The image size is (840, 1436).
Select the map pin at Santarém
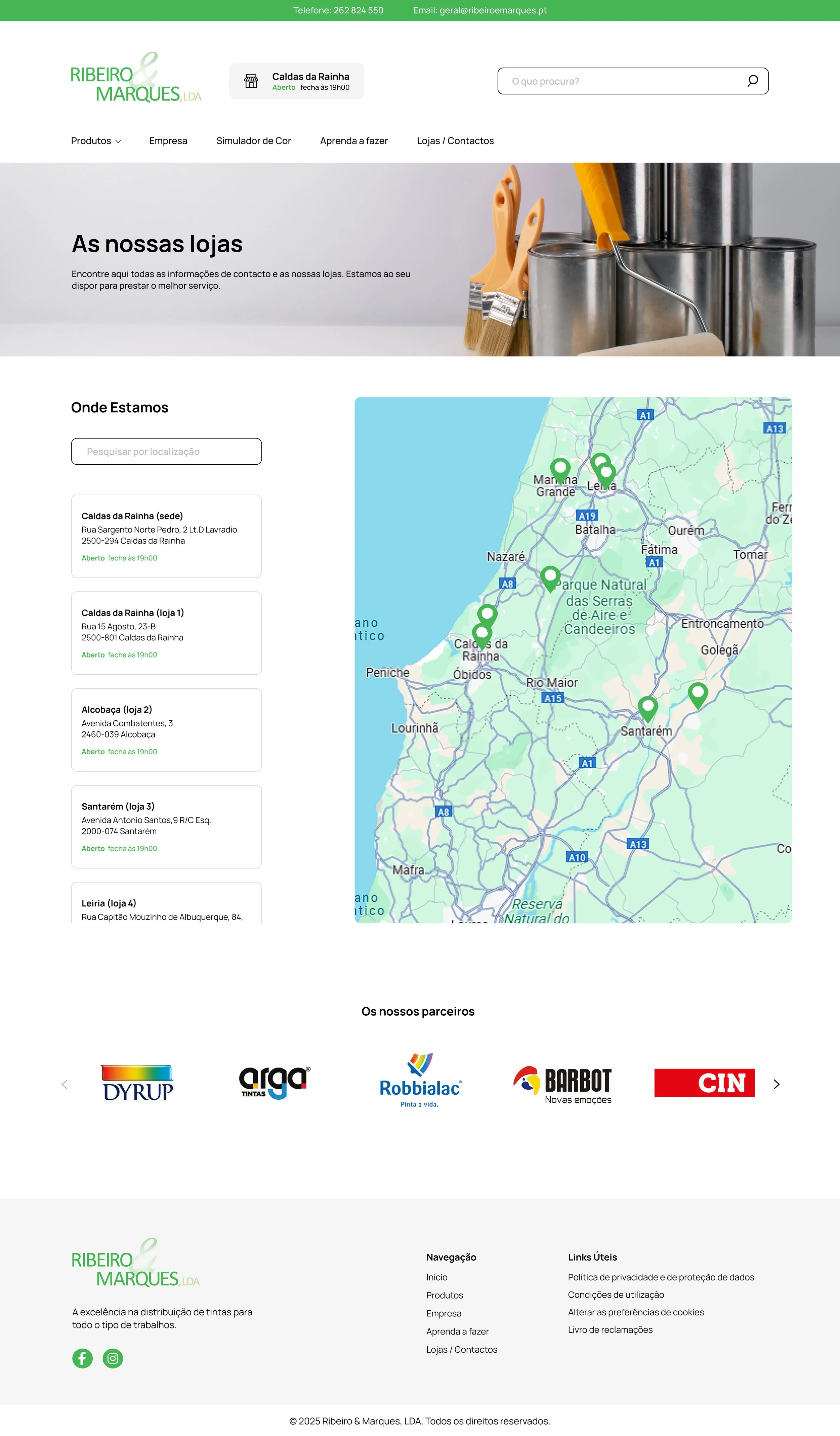point(647,707)
